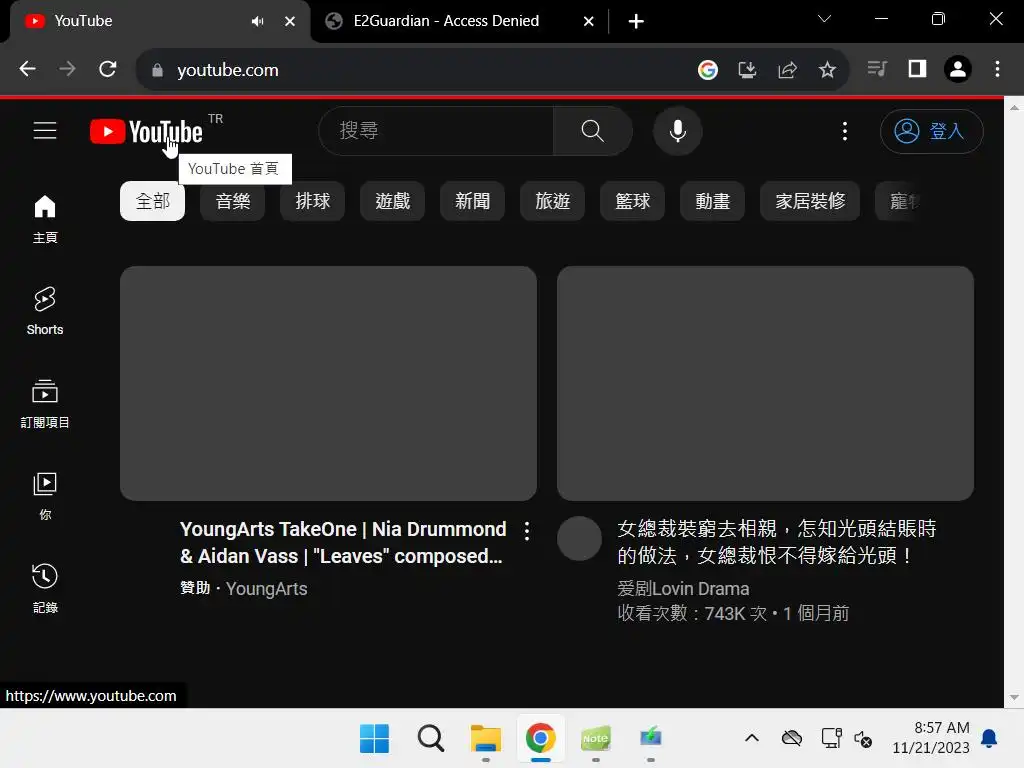Open the 女總裁裝窮去相親 video title
Screen dimensions: 1024x768
[776, 541]
